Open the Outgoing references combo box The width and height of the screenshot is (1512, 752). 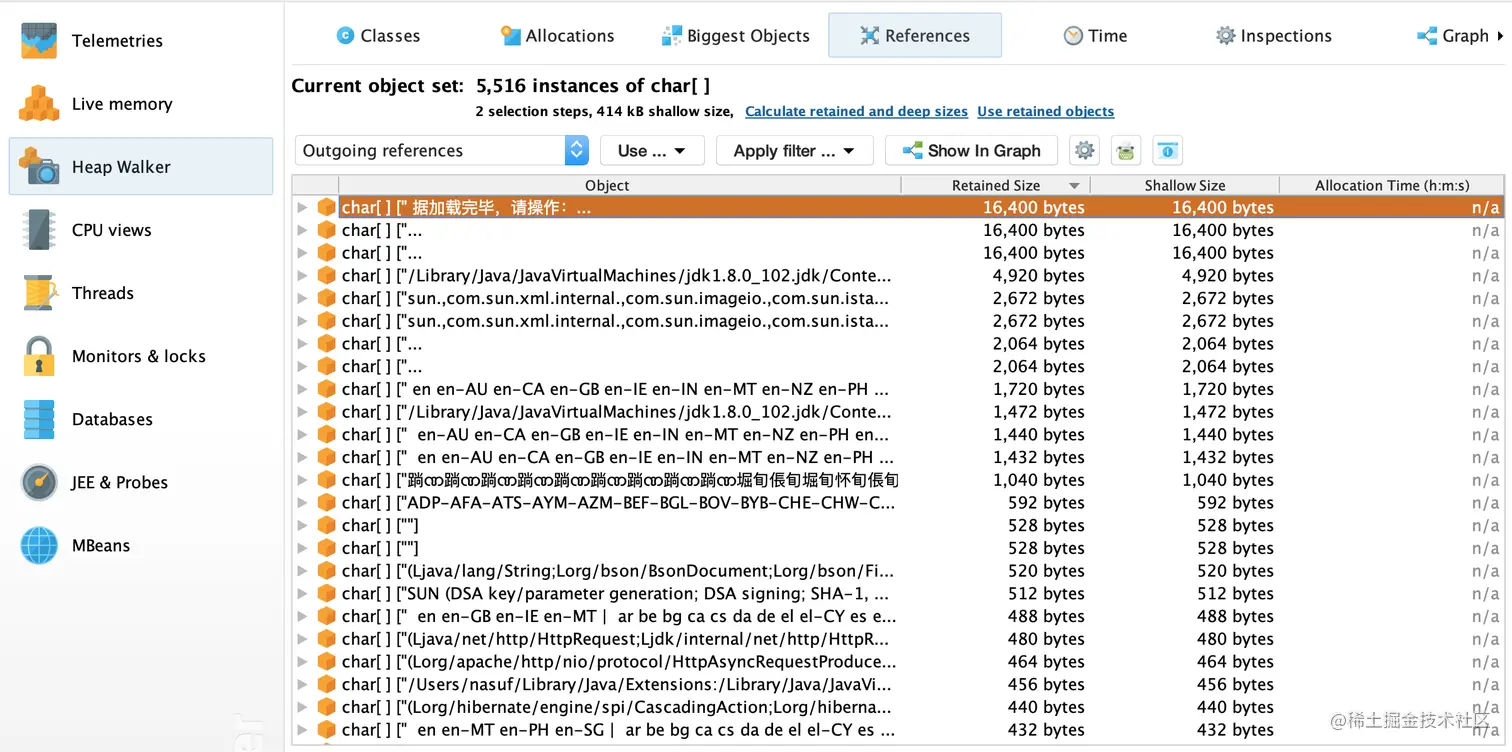[442, 151]
